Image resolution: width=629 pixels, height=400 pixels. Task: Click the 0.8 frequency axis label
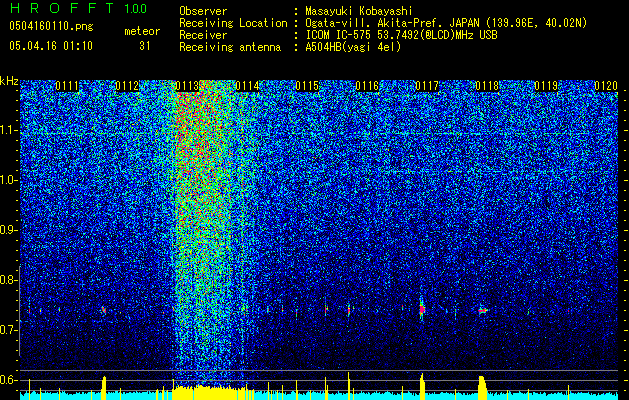pos(8,280)
